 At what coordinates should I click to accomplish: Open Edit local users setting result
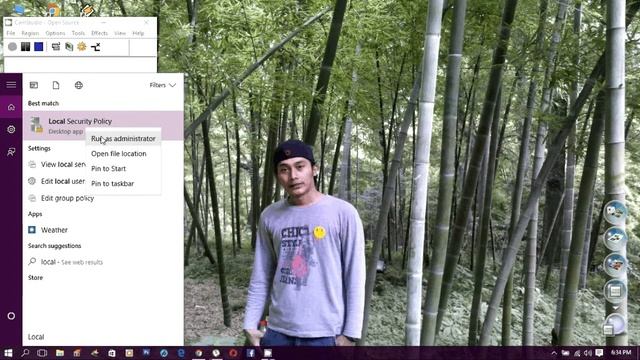point(57,181)
